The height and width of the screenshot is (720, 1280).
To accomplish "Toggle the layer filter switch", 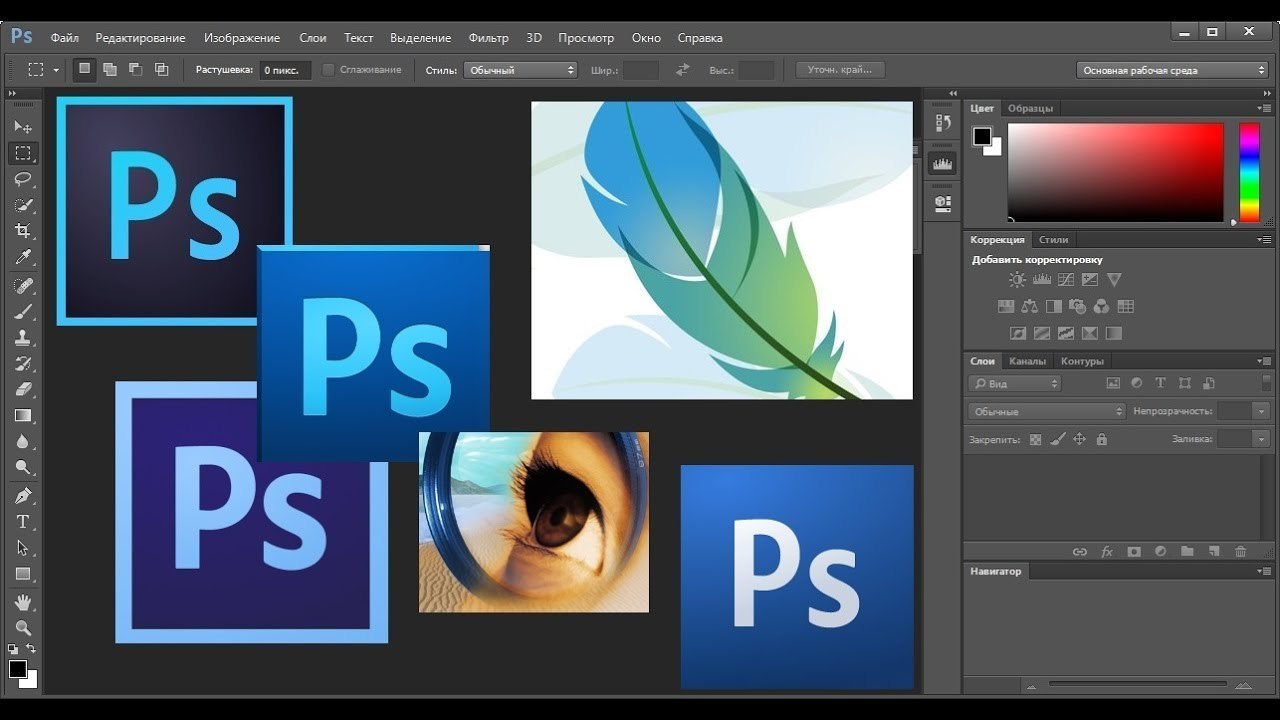I will click(x=1267, y=383).
